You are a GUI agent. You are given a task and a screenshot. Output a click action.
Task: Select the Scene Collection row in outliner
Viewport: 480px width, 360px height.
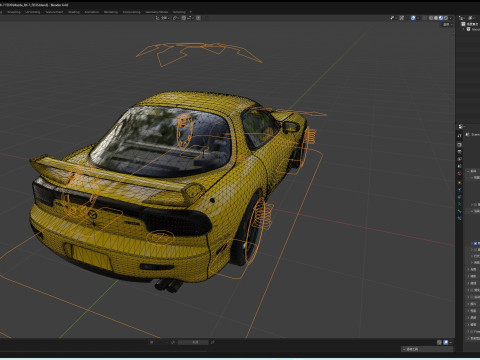click(x=470, y=24)
